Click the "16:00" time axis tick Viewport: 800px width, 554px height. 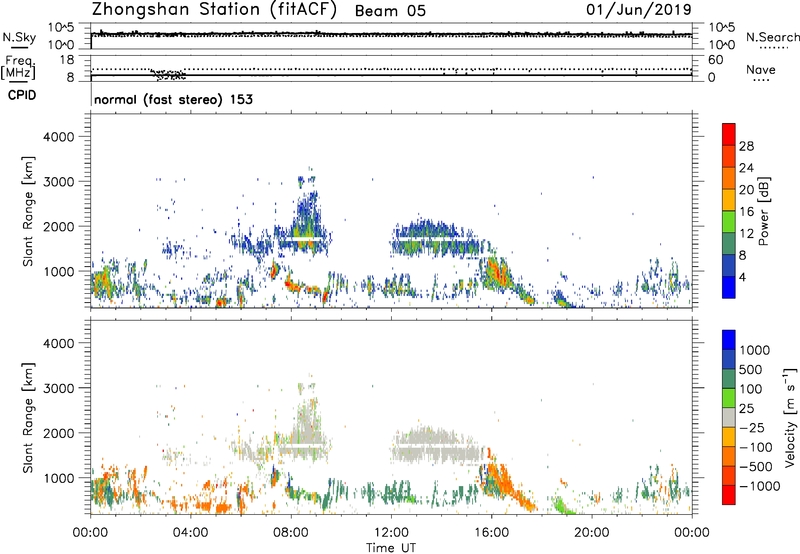(491, 533)
